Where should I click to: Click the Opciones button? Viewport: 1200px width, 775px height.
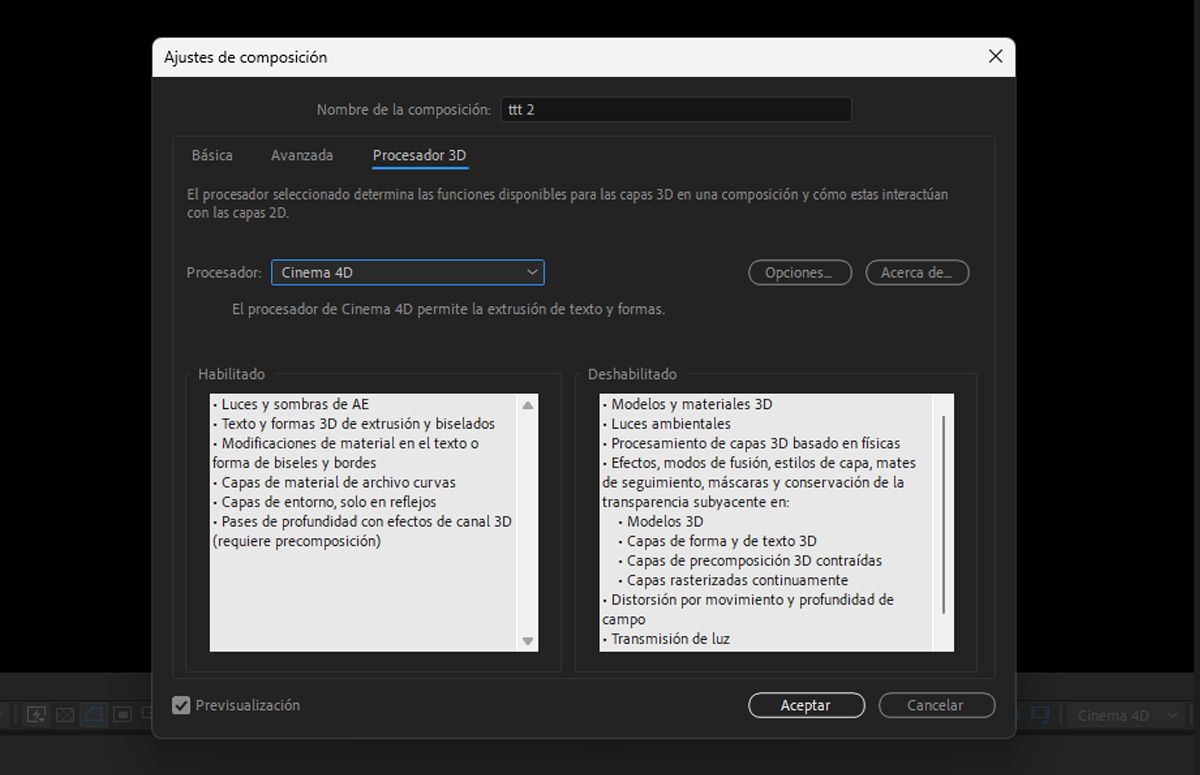pyautogui.click(x=799, y=272)
